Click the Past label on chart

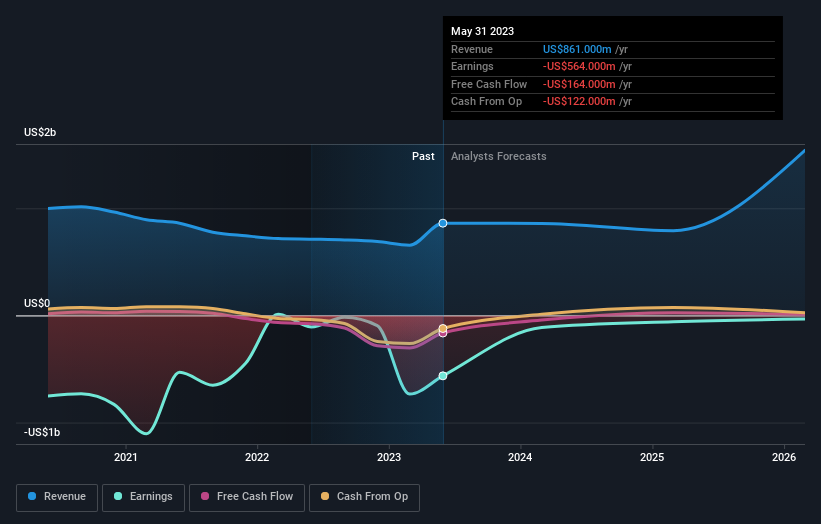[423, 157]
